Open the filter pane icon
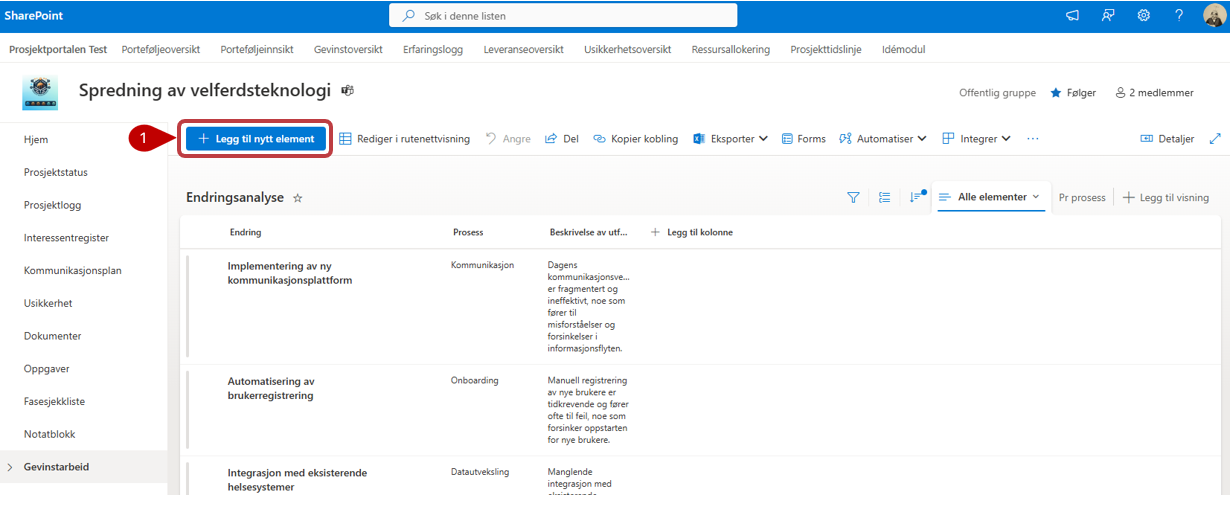Image resolution: width=1231 pixels, height=508 pixels. [853, 198]
